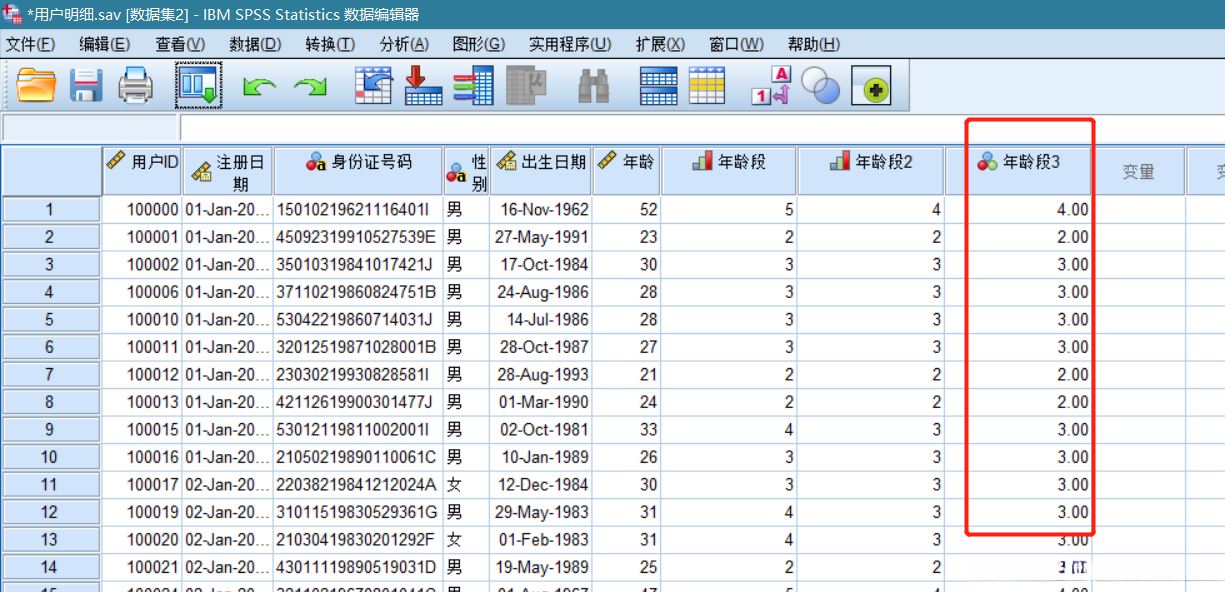Click ID number 31011519830529361G
The image size is (1225, 592).
point(358,512)
